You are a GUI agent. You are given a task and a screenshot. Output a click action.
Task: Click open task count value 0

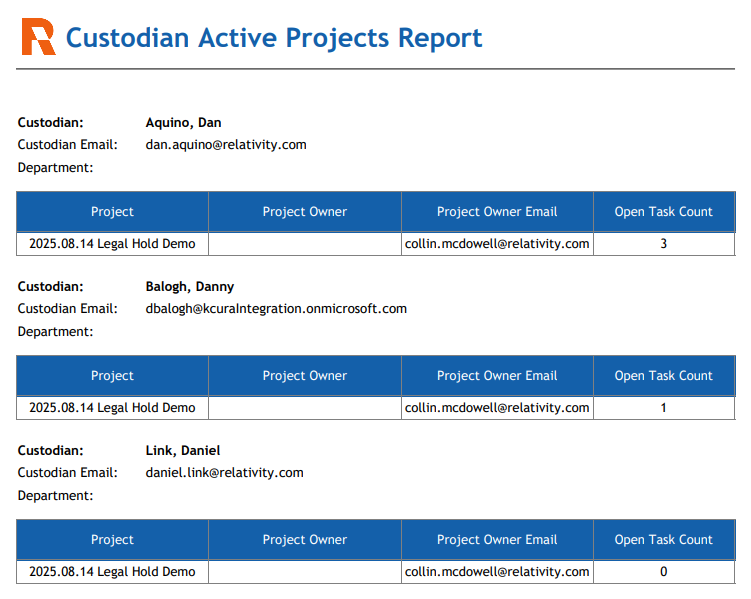(x=664, y=572)
